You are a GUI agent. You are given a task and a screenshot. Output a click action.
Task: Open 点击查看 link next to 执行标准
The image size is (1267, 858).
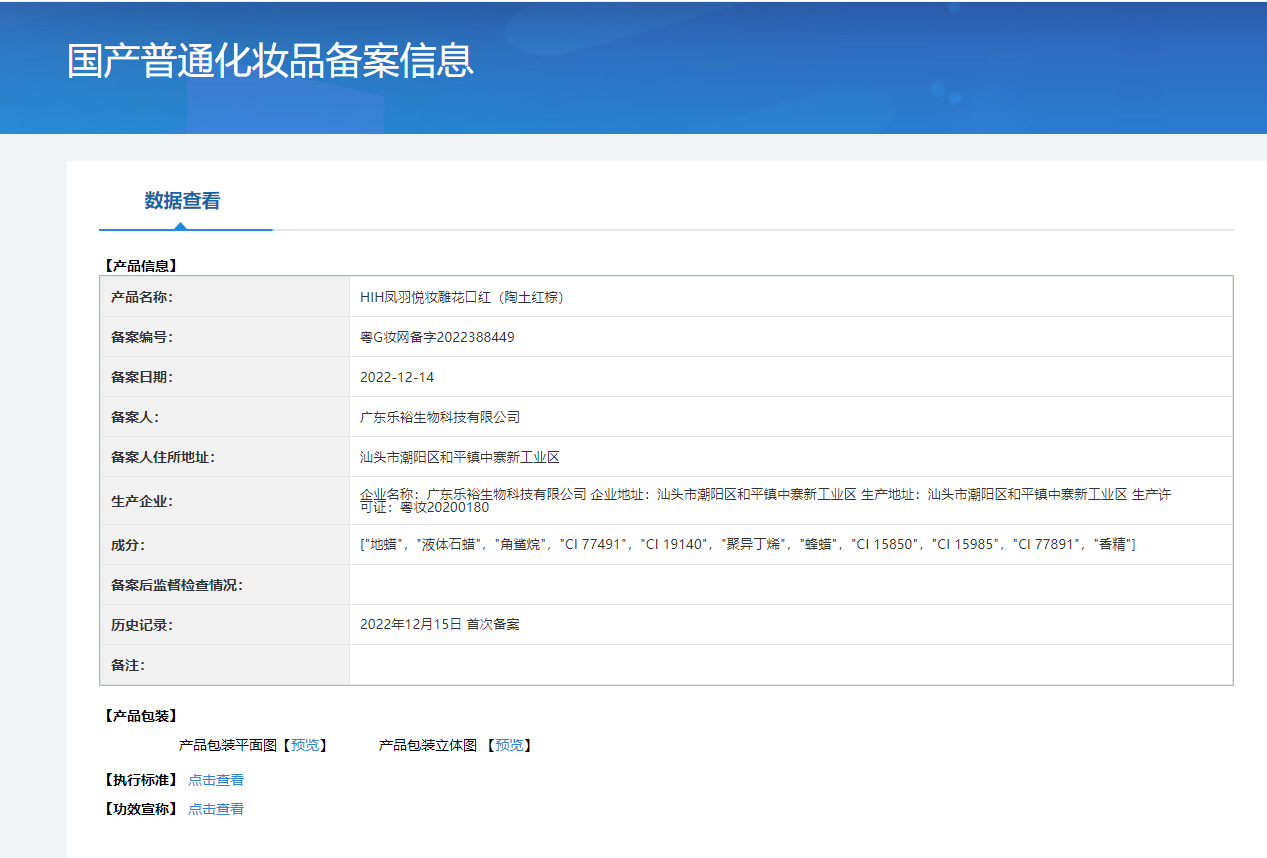(x=216, y=780)
